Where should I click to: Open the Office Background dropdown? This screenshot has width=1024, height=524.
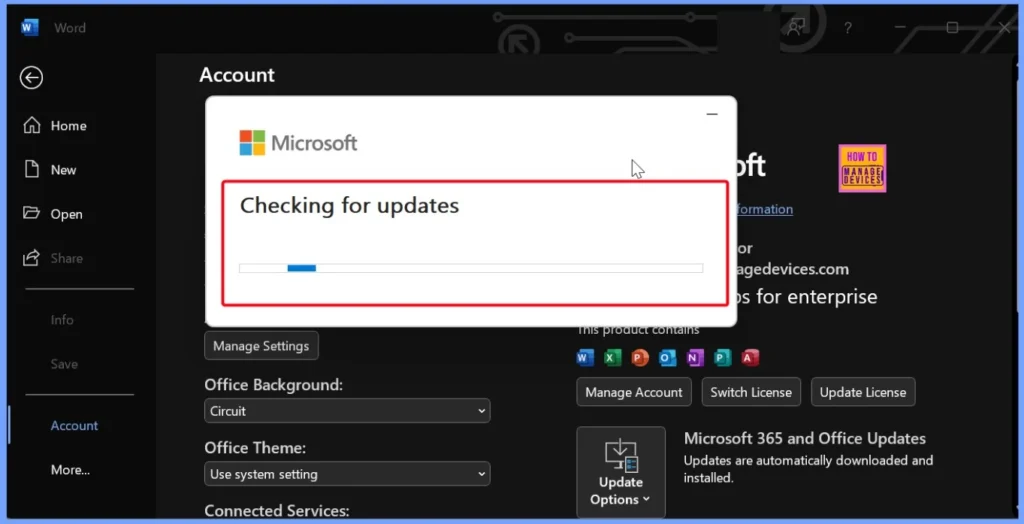tap(347, 411)
